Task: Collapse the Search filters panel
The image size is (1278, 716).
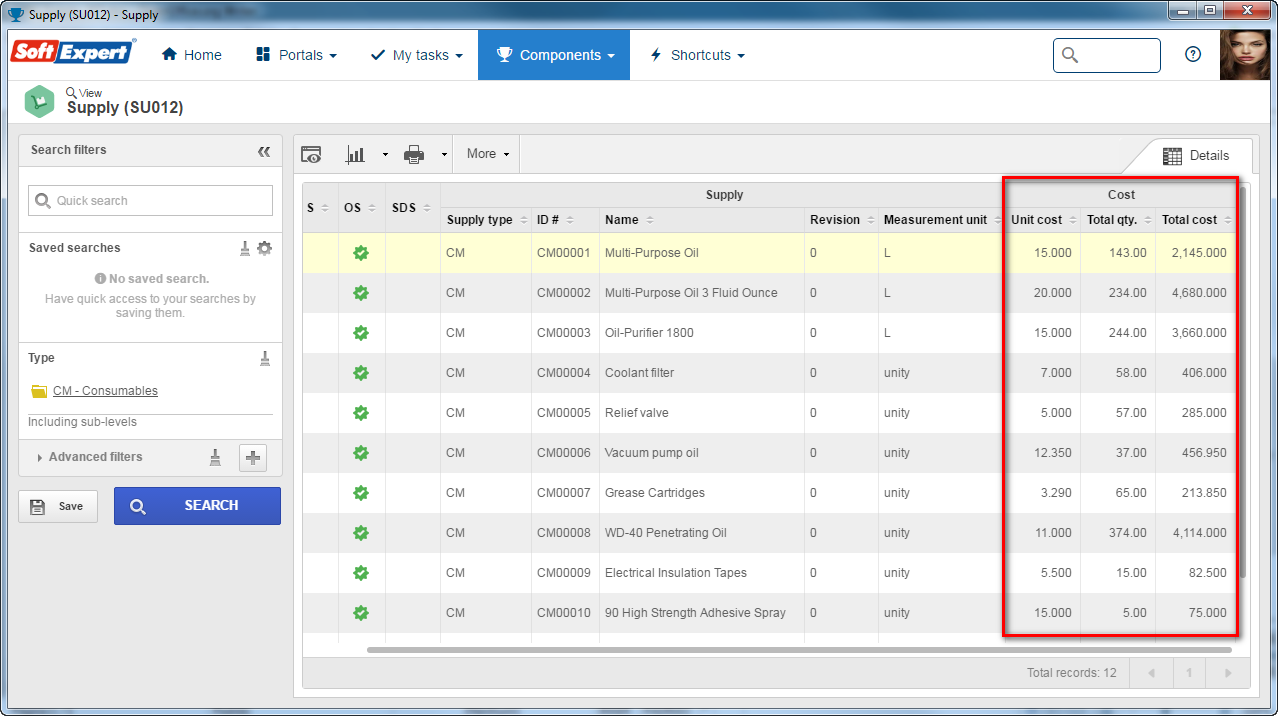Action: (264, 151)
